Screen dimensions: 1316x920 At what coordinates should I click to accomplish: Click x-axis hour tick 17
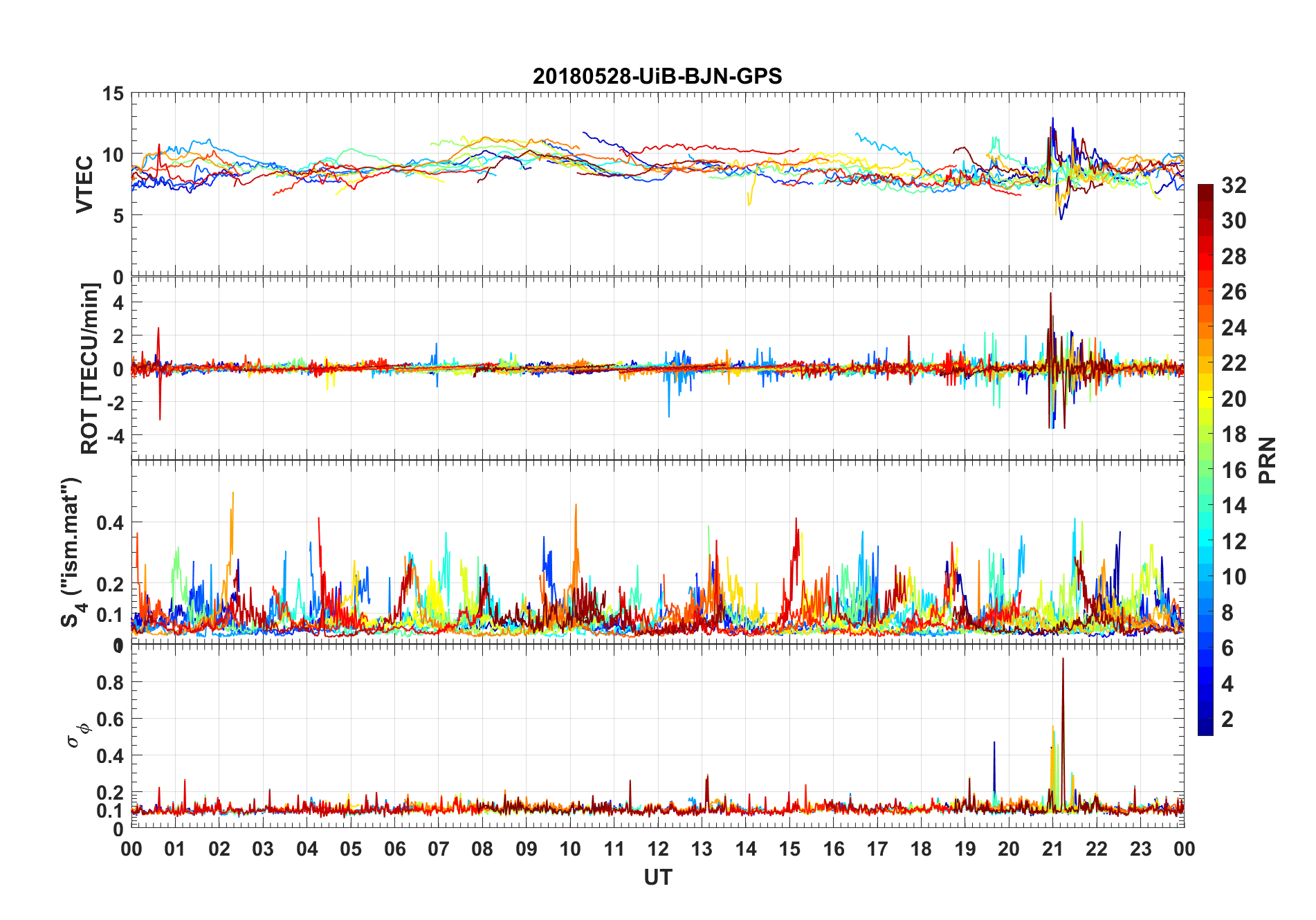877,849
